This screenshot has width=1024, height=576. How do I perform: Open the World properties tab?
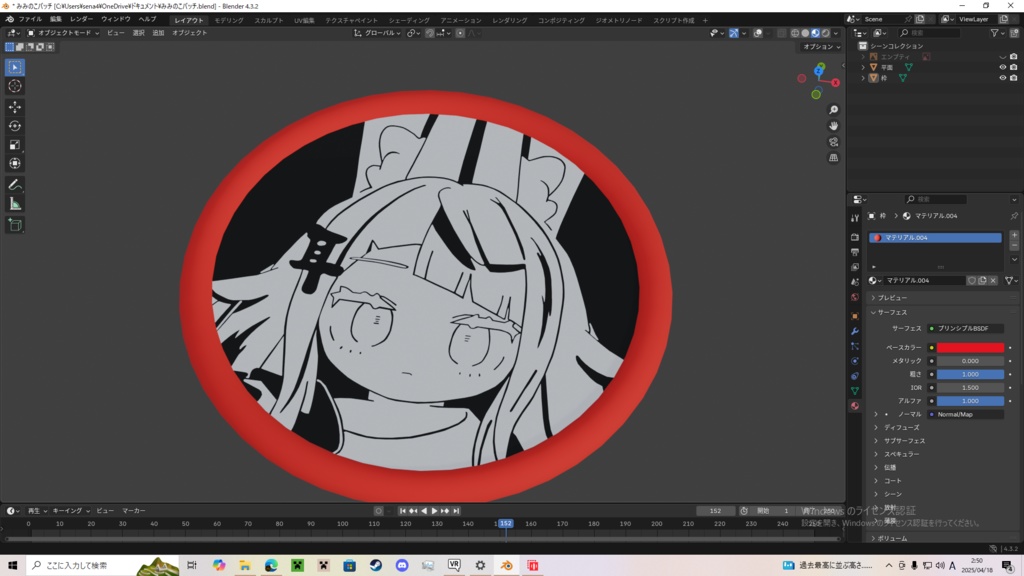(855, 297)
